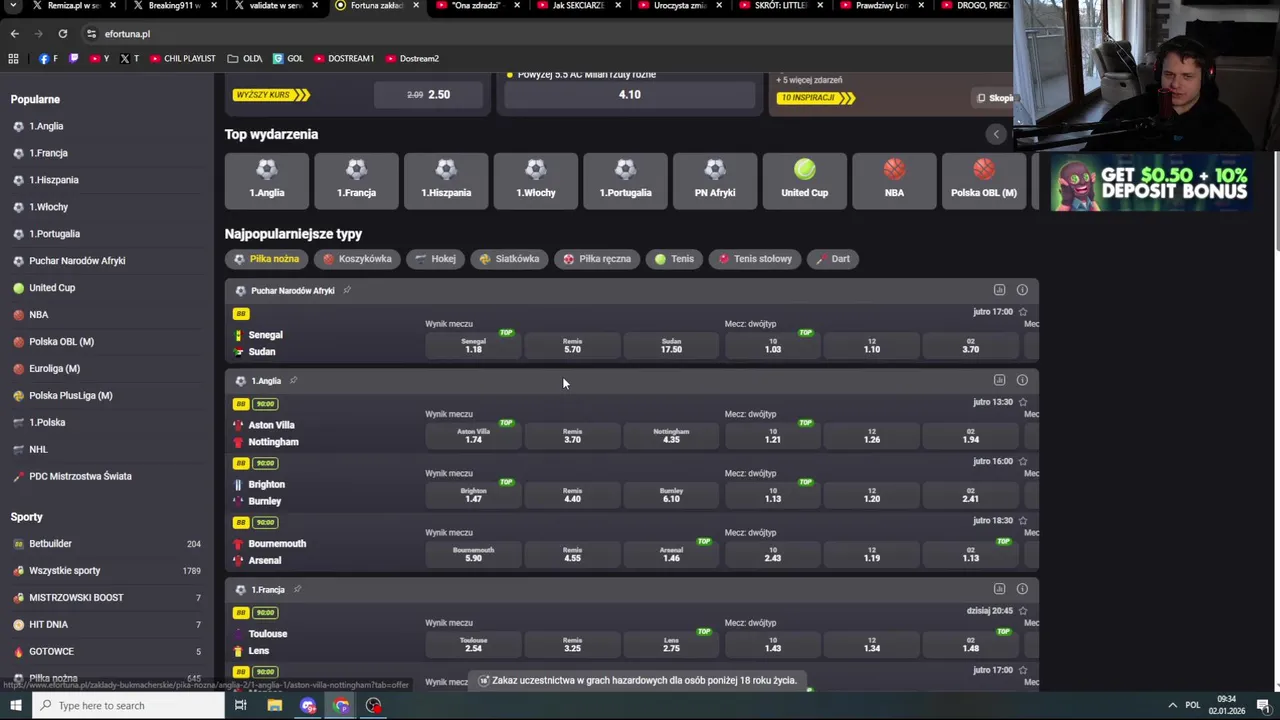Open info icon for Puchar Narodów Afryki
Screen dimensions: 1280x720
pos(1022,290)
